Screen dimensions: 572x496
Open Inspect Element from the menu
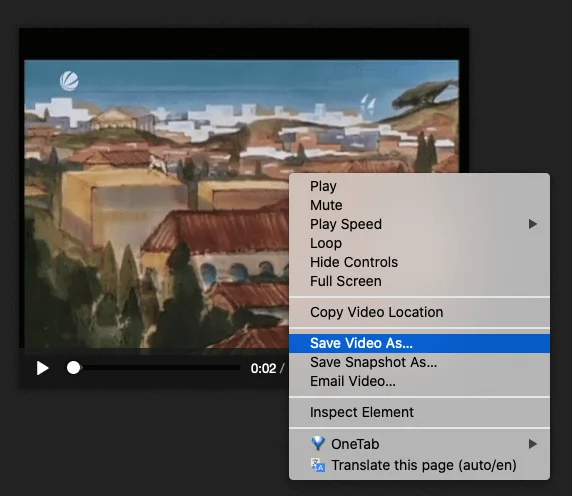pyautogui.click(x=419, y=412)
